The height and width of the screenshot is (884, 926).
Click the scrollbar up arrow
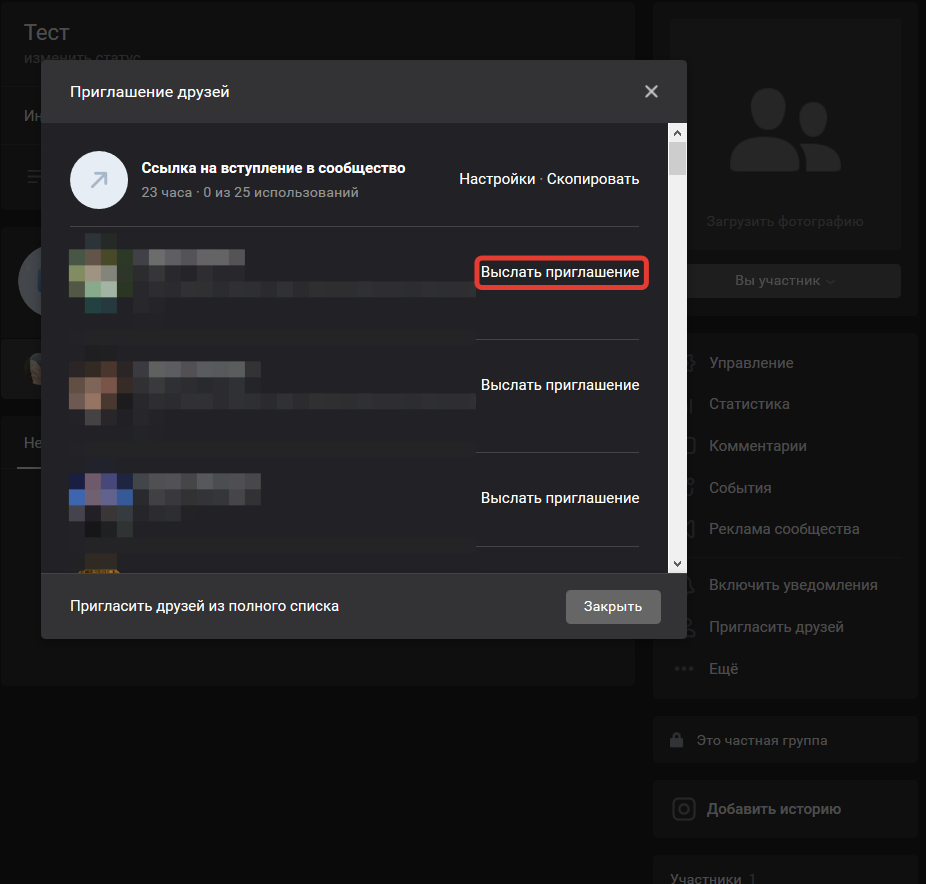[677, 132]
